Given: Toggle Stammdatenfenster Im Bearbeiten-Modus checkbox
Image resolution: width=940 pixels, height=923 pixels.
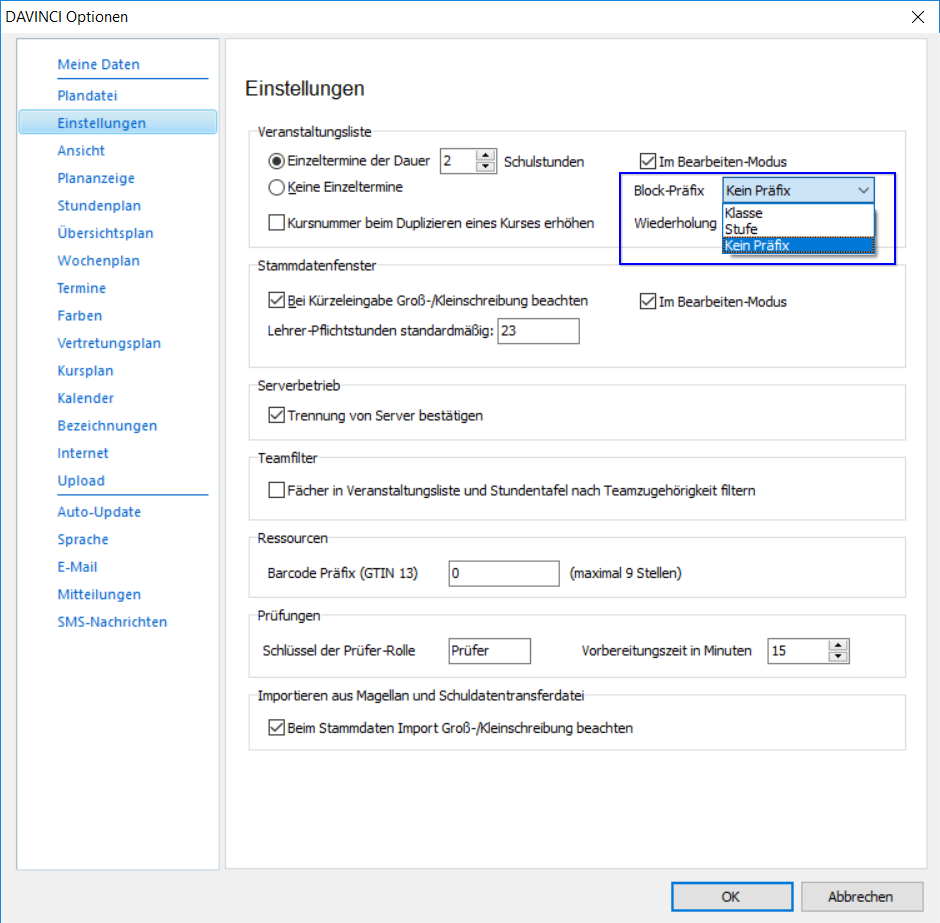Looking at the screenshot, I should click(647, 301).
